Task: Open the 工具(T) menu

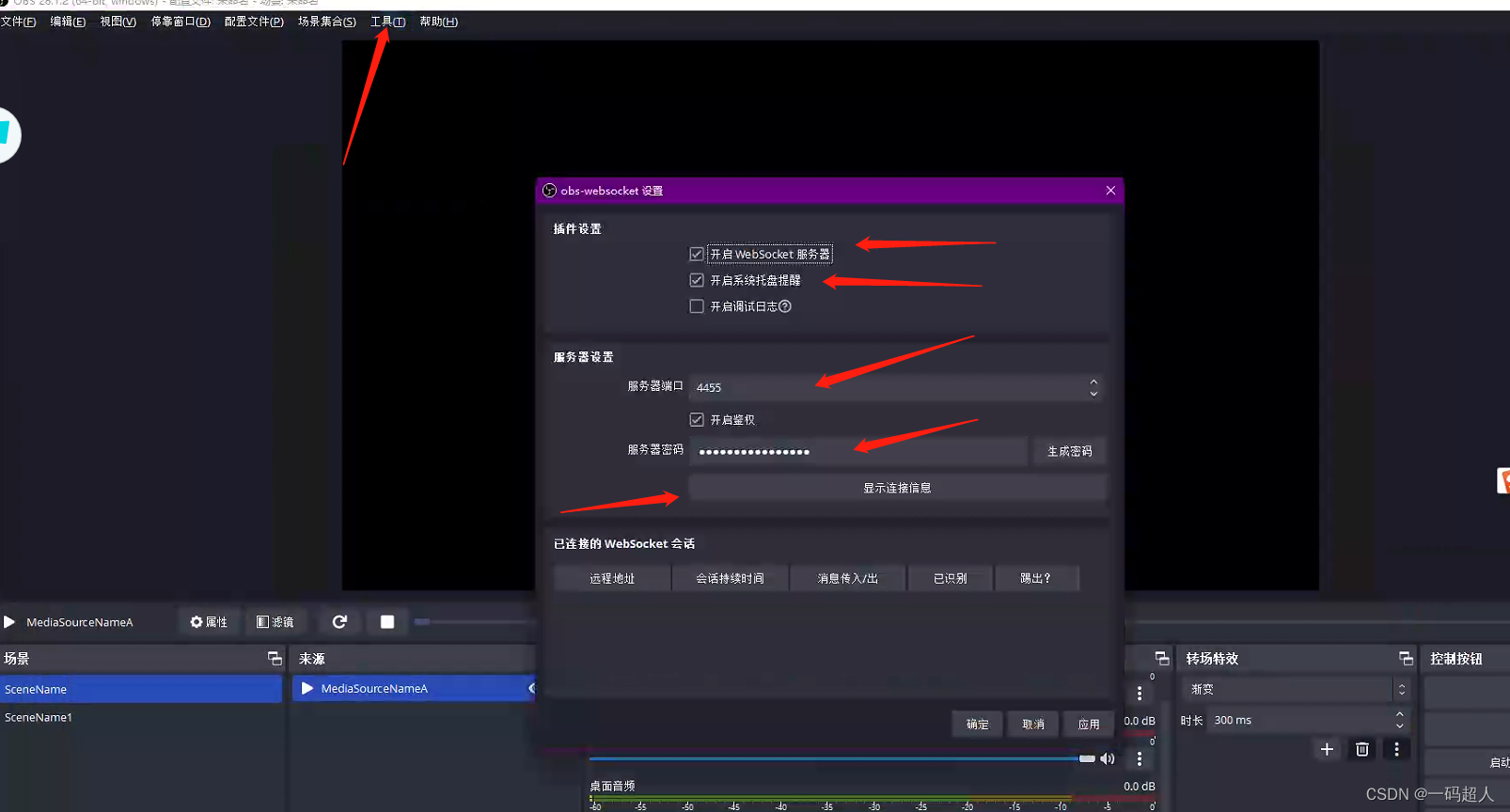Action: click(x=387, y=22)
